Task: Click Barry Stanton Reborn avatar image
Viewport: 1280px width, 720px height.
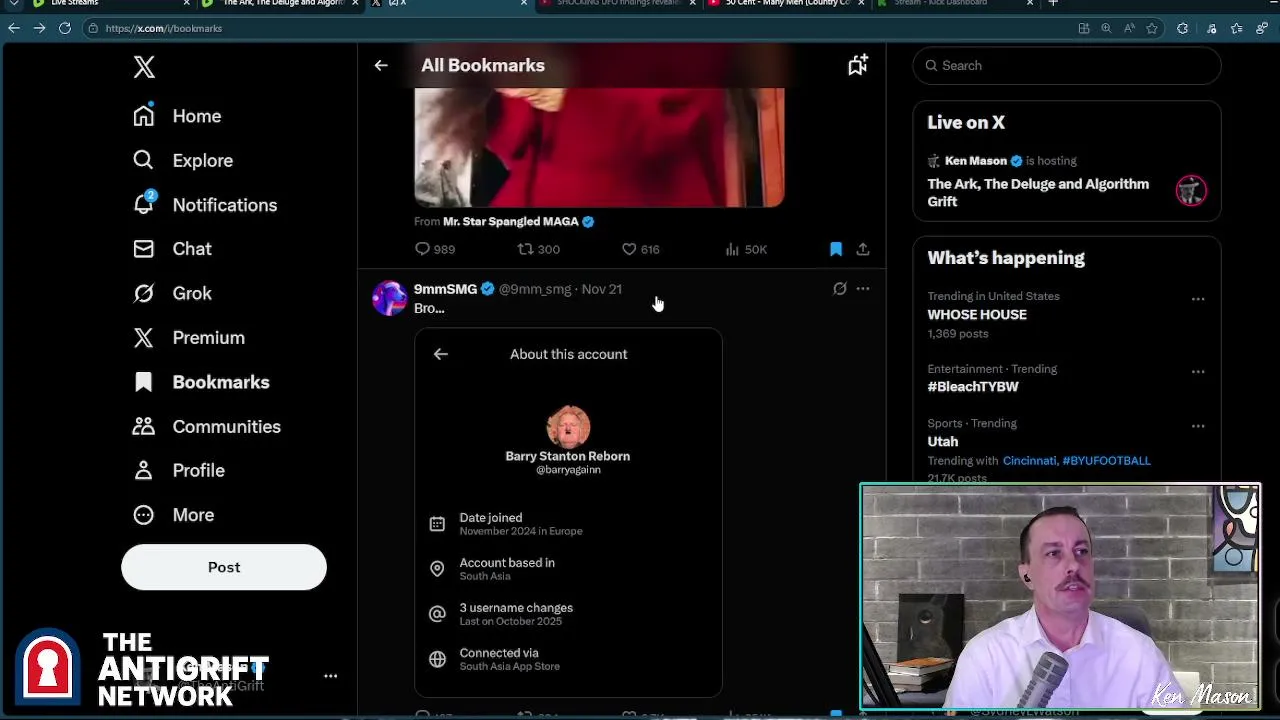Action: (568, 426)
